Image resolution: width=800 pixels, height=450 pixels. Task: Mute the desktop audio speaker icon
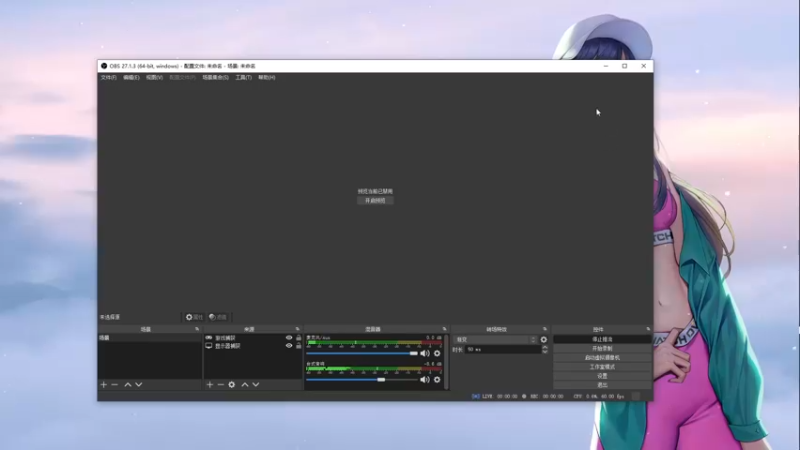point(425,380)
